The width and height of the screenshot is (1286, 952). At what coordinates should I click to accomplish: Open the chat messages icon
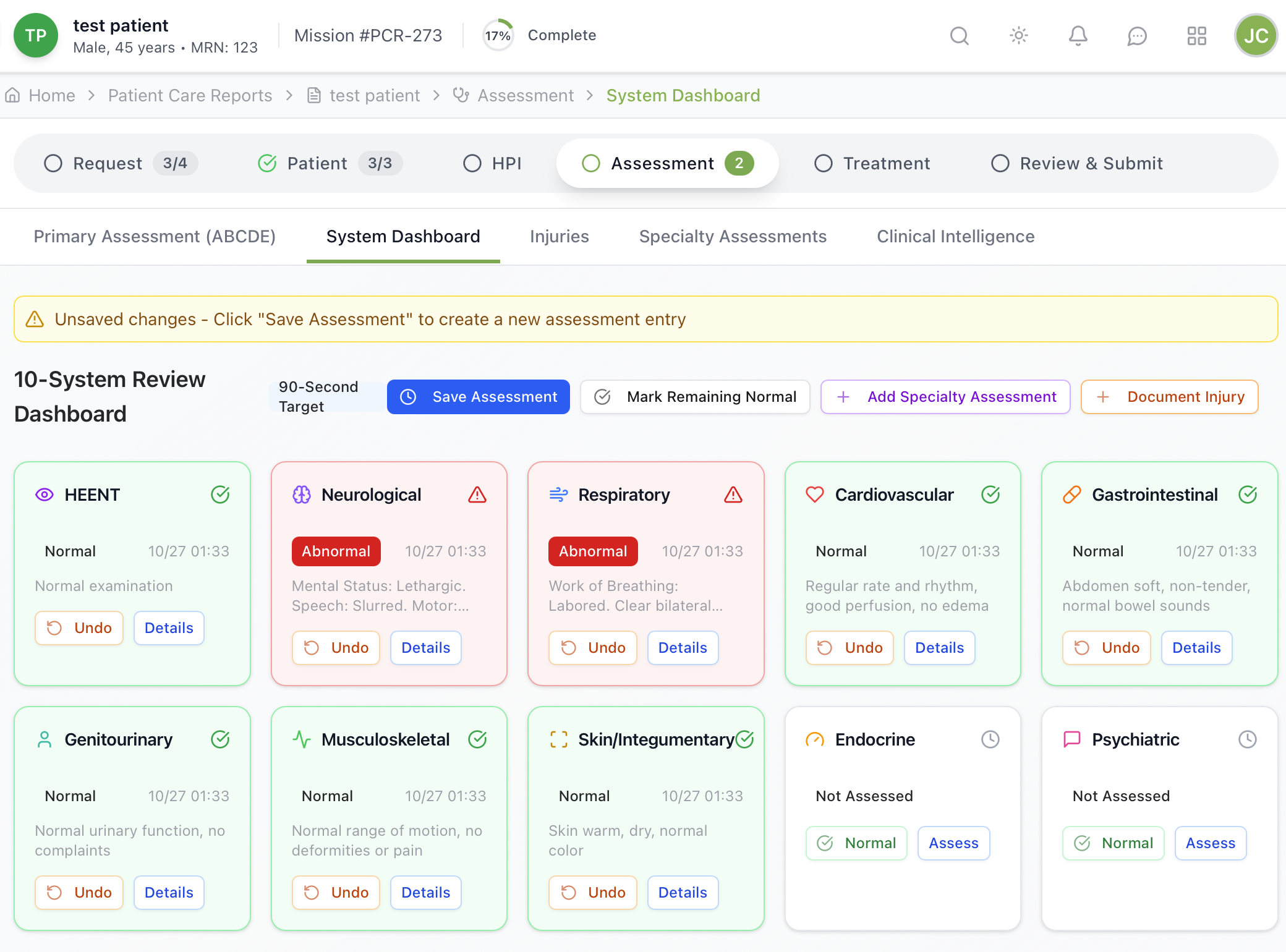1137,36
